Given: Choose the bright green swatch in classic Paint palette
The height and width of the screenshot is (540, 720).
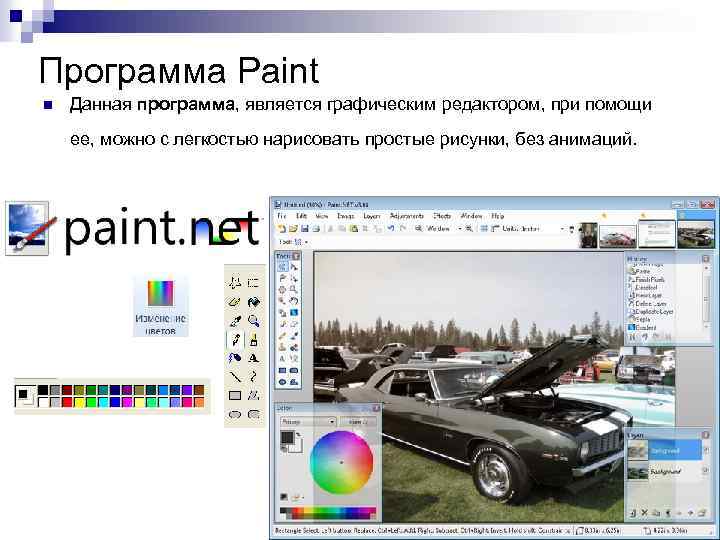Looking at the screenshot, I should pyautogui.click(x=91, y=402).
